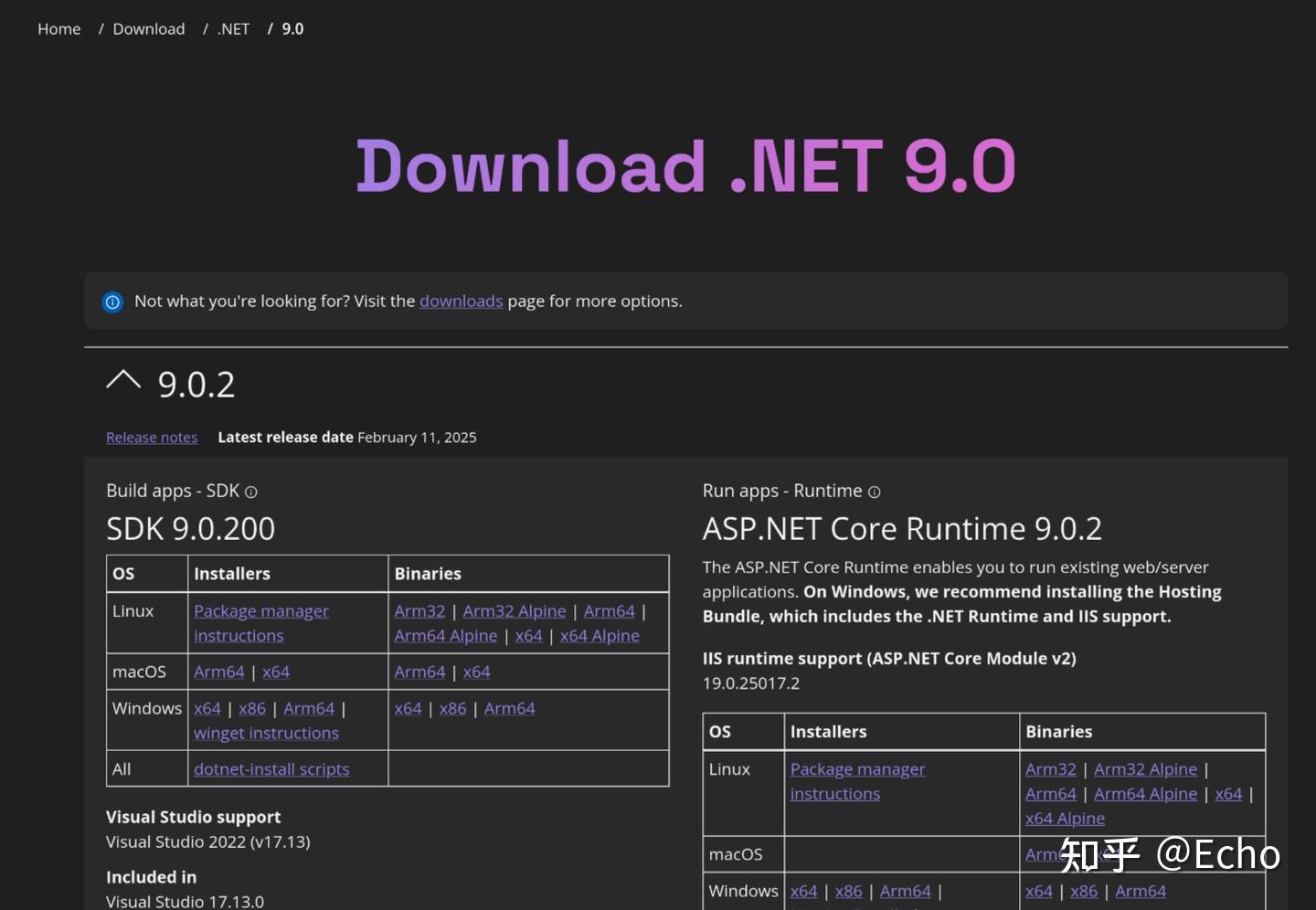This screenshot has height=910, width=1316.
Task: Download the SDK Windows Arm64 binary
Action: 510,709
